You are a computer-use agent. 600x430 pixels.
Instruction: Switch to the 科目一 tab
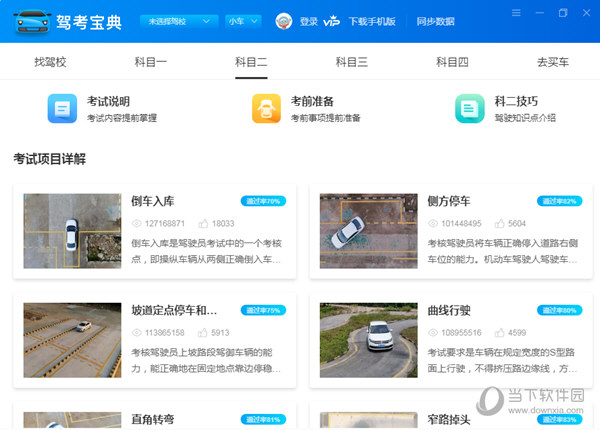(151, 62)
